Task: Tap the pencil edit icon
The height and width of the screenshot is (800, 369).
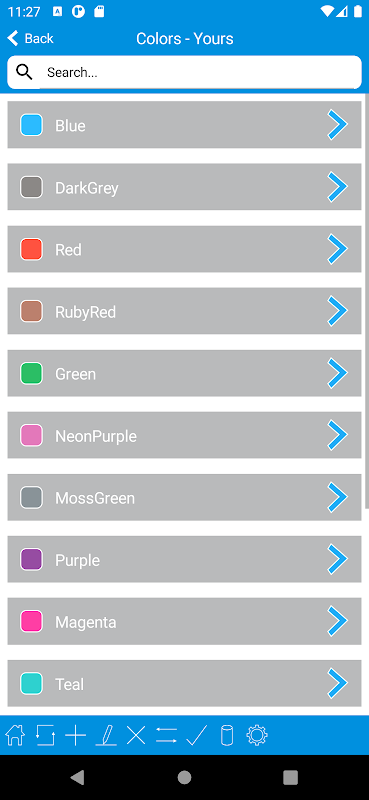Action: click(106, 735)
